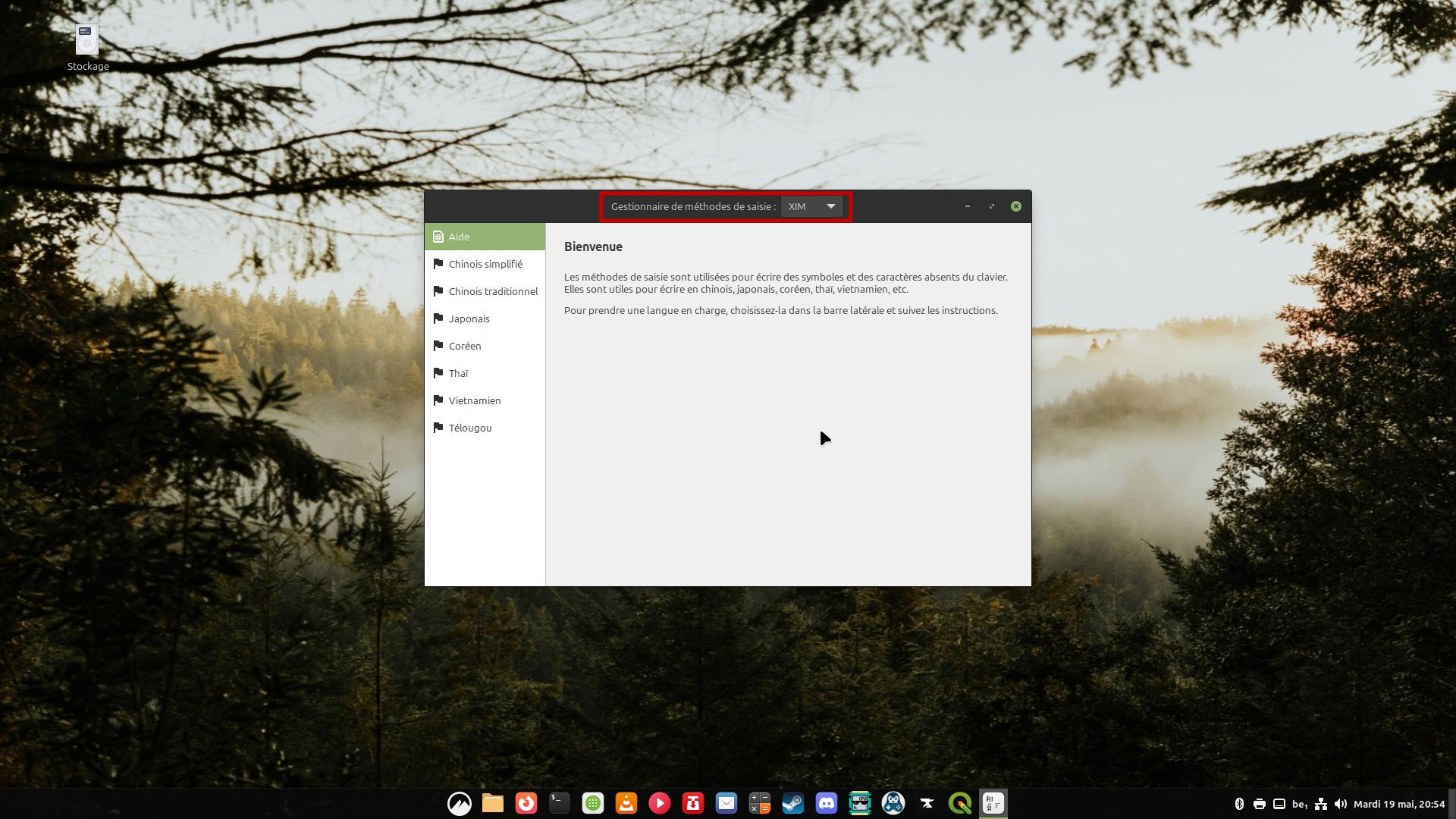Minimize the input methods window
Screen dimensions: 1456x819
click(968, 206)
